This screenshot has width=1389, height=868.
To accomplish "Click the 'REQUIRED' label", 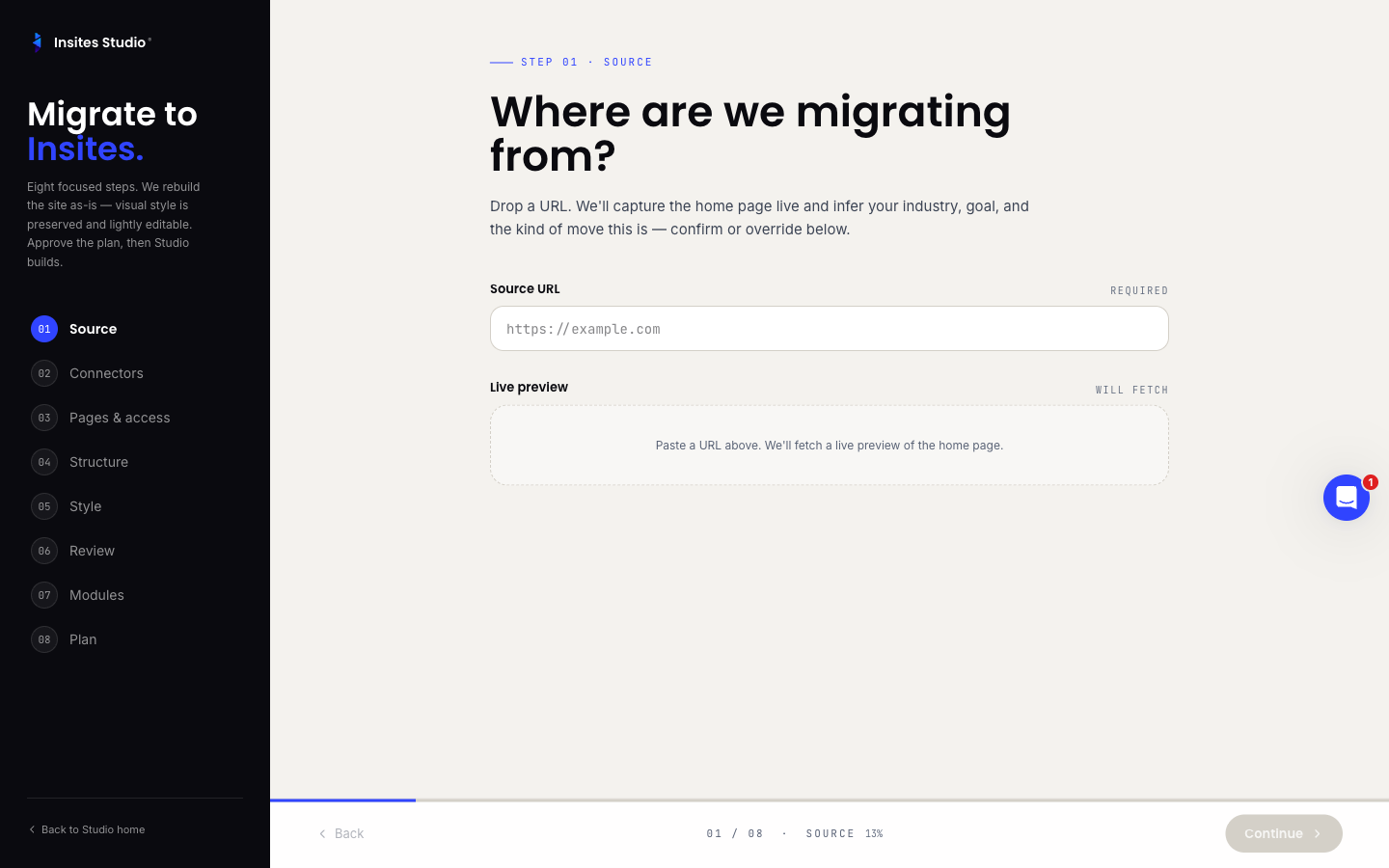I will [1139, 290].
